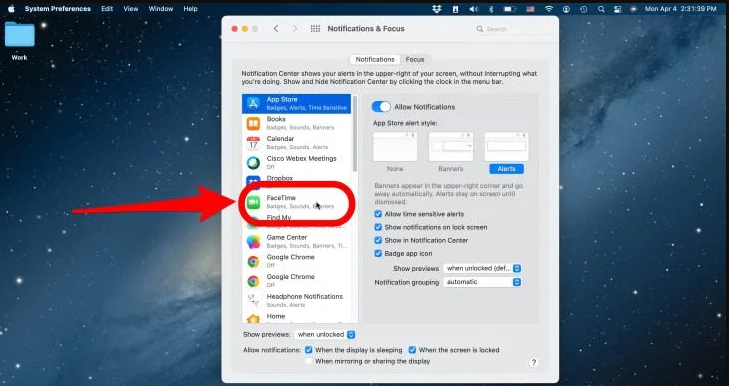Uncheck Show in Notification Center

tap(378, 240)
